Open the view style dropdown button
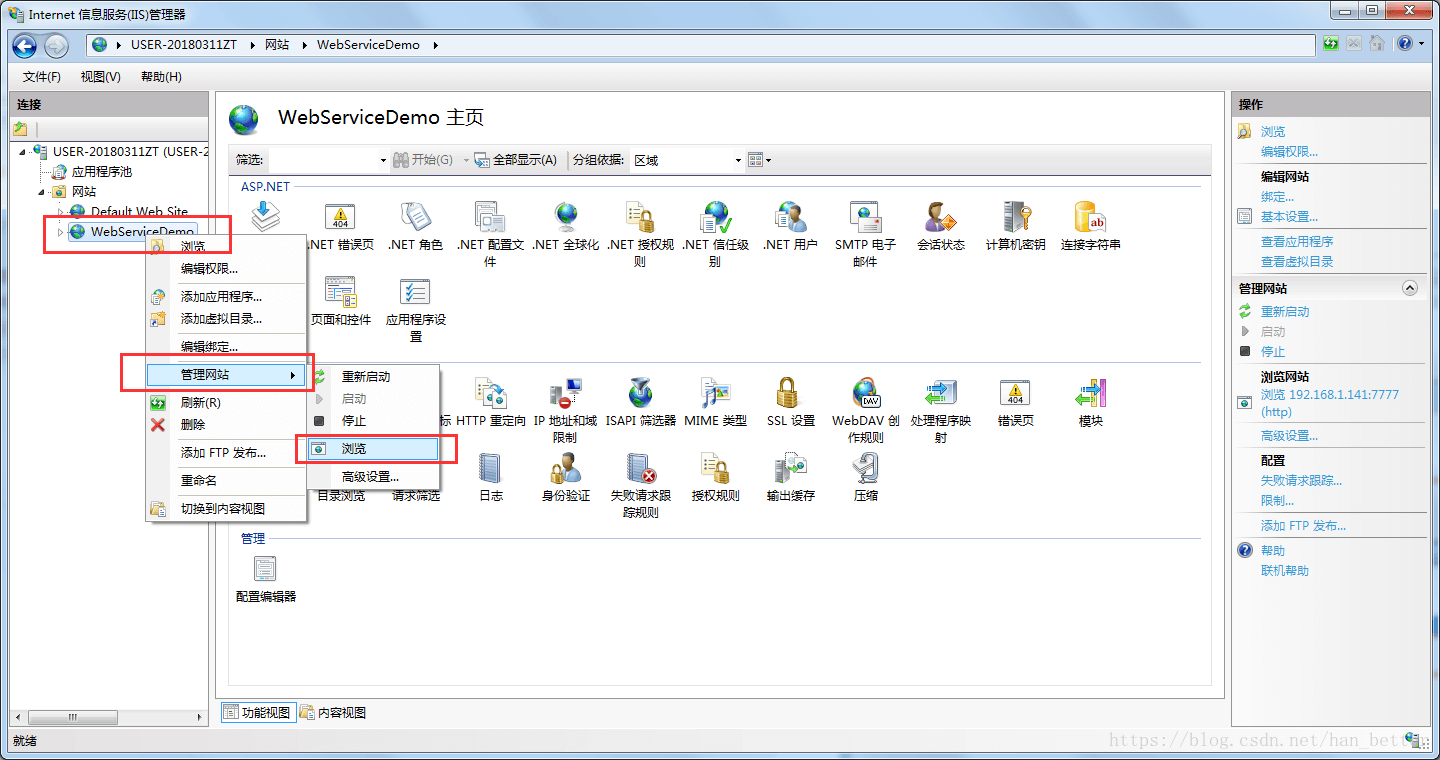Viewport: 1440px width, 760px height. click(760, 160)
